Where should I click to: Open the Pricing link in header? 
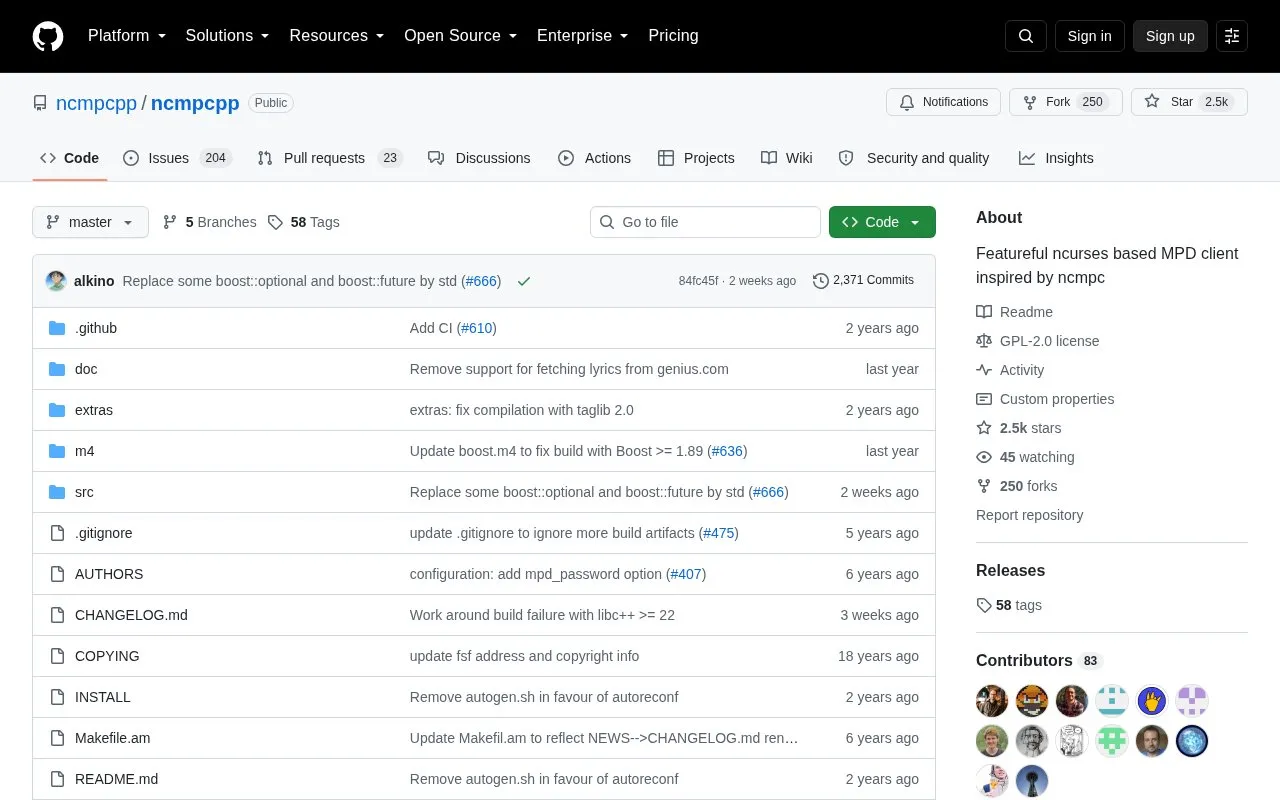click(x=673, y=36)
